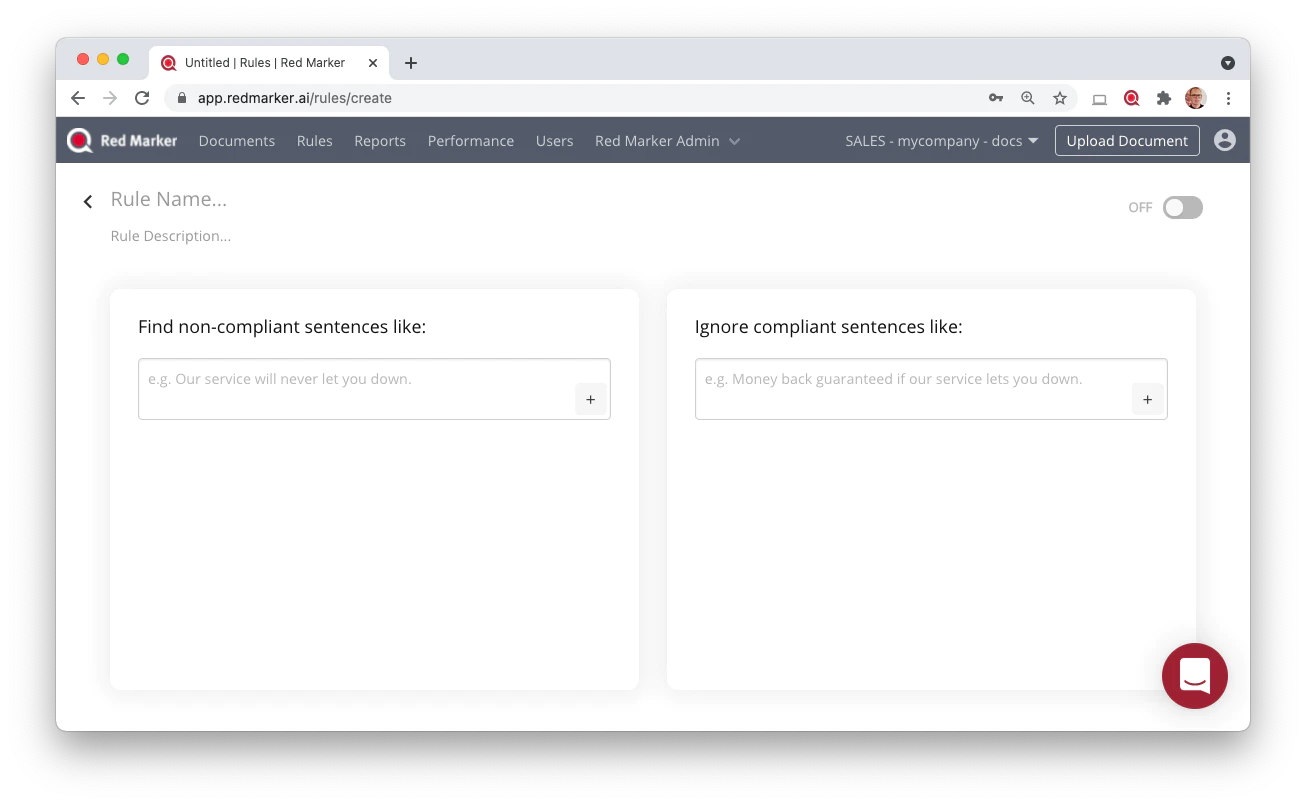Click the Red Marker logo icon
1306x805 pixels.
80,141
